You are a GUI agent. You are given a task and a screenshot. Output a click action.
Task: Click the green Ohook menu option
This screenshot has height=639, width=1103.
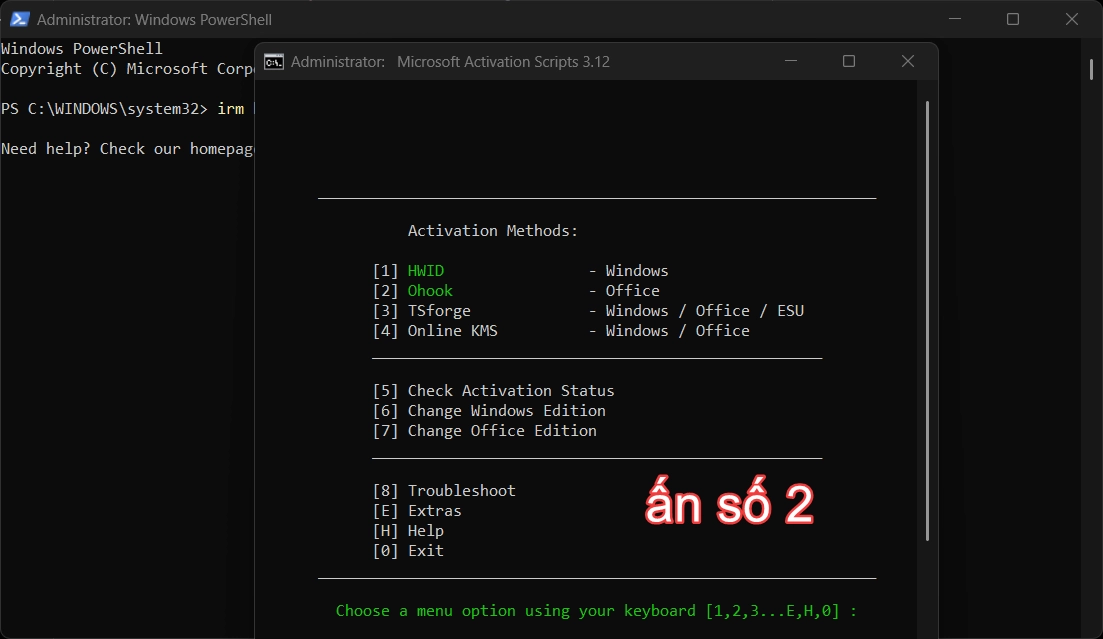tap(430, 291)
